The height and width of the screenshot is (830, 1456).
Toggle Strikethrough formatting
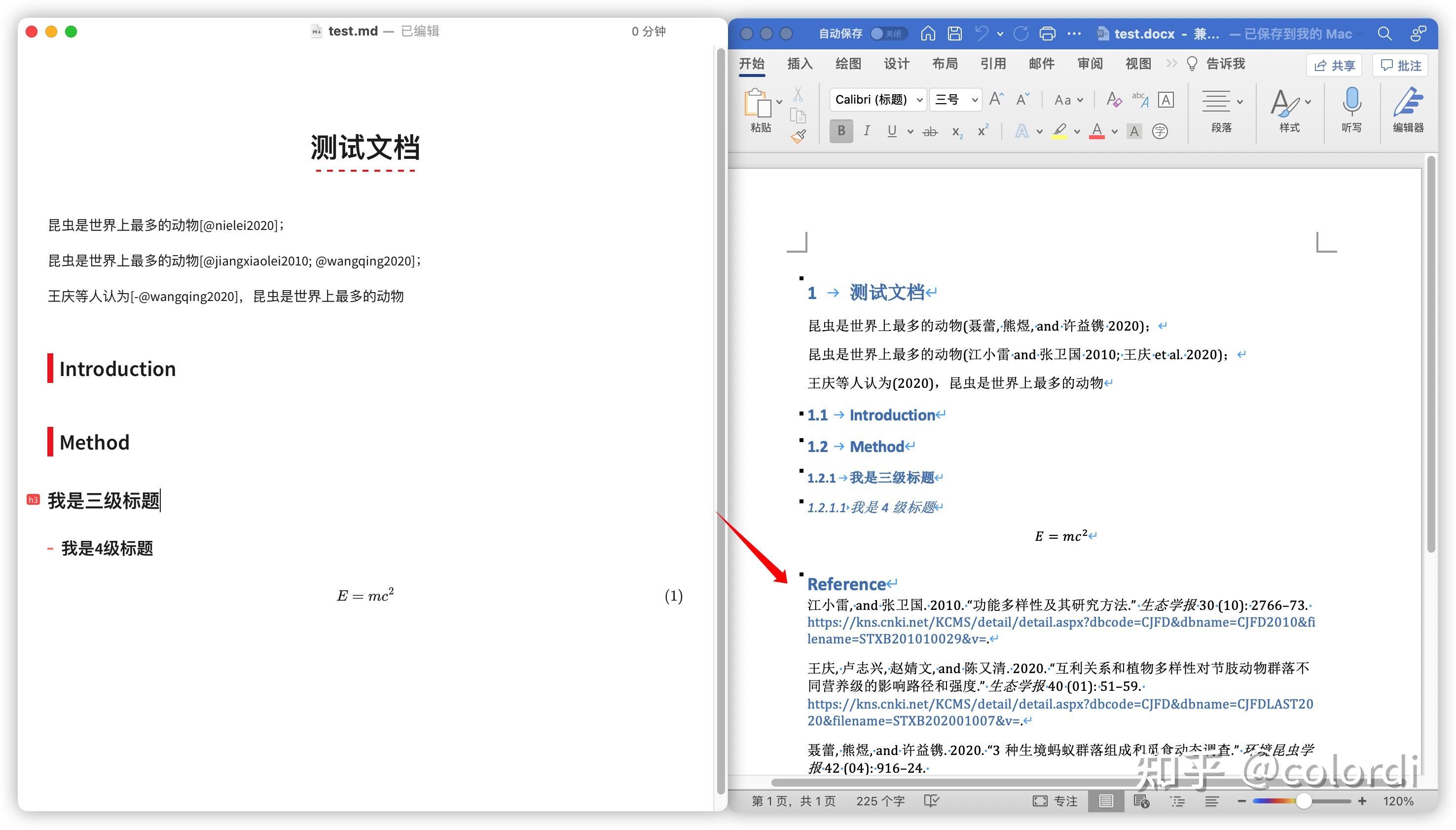930,132
